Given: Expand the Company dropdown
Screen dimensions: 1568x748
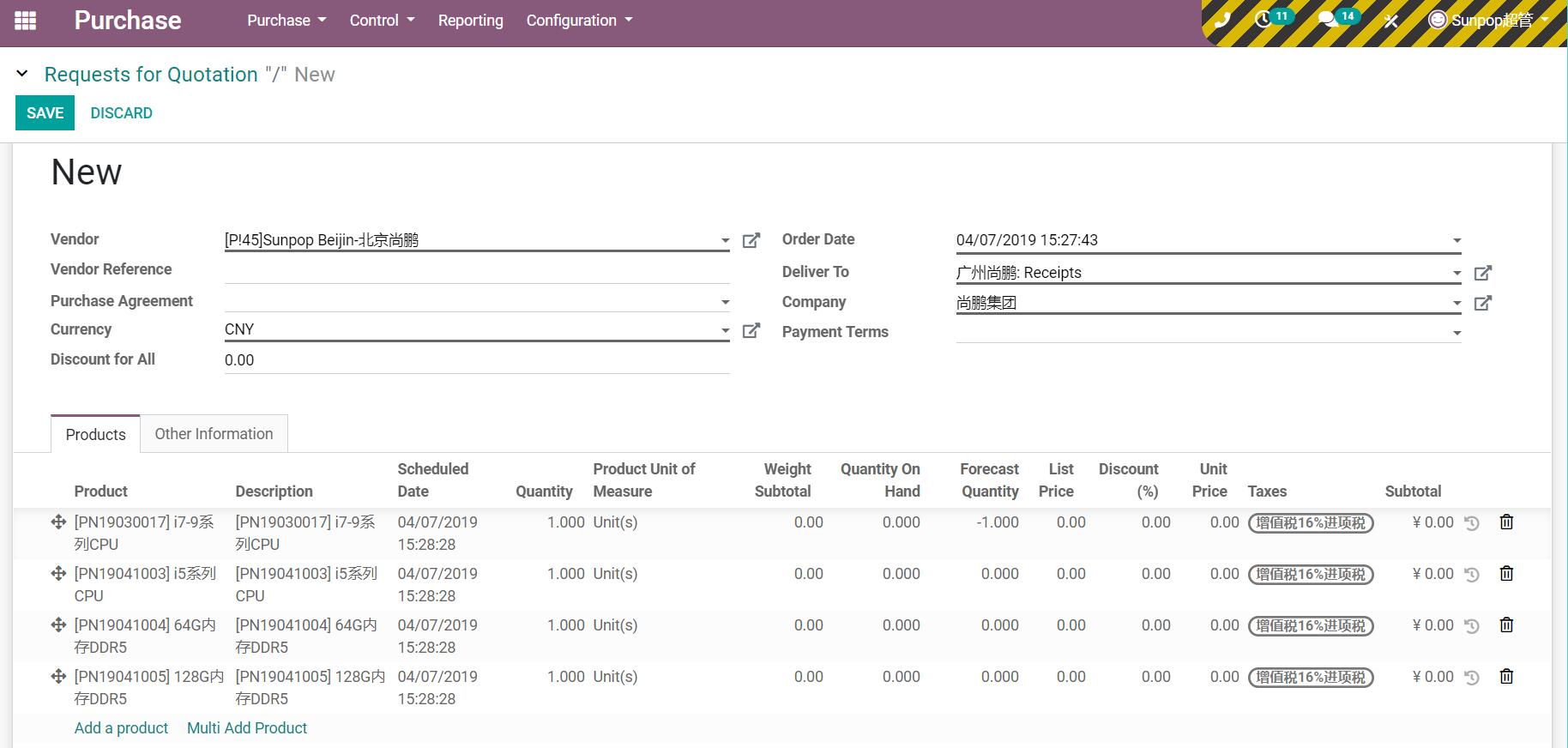Looking at the screenshot, I should coord(1456,304).
